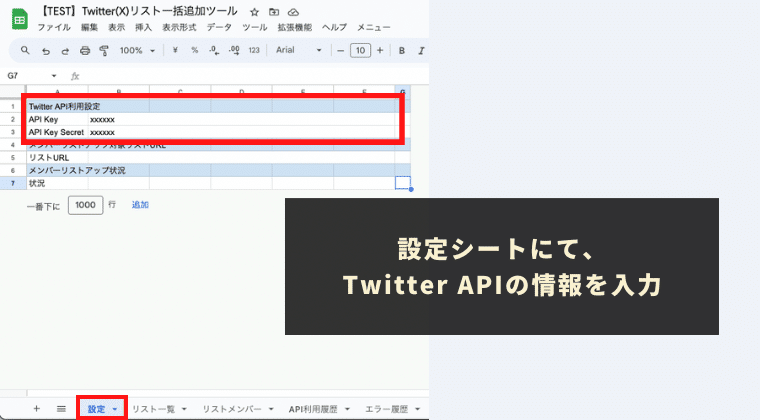Select the paint format roller
The width and height of the screenshot is (760, 420).
click(x=104, y=50)
